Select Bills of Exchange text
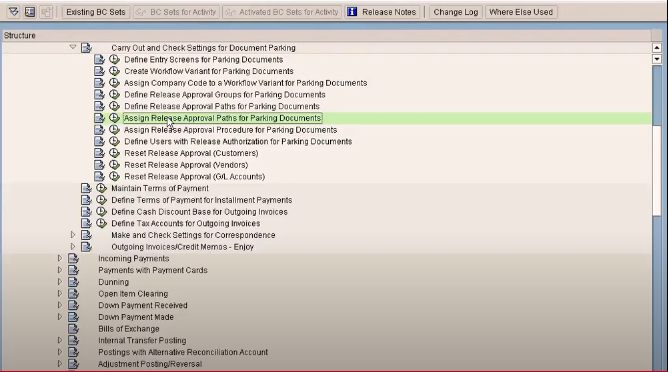Screen dimensions: 668x372 tap(129, 329)
